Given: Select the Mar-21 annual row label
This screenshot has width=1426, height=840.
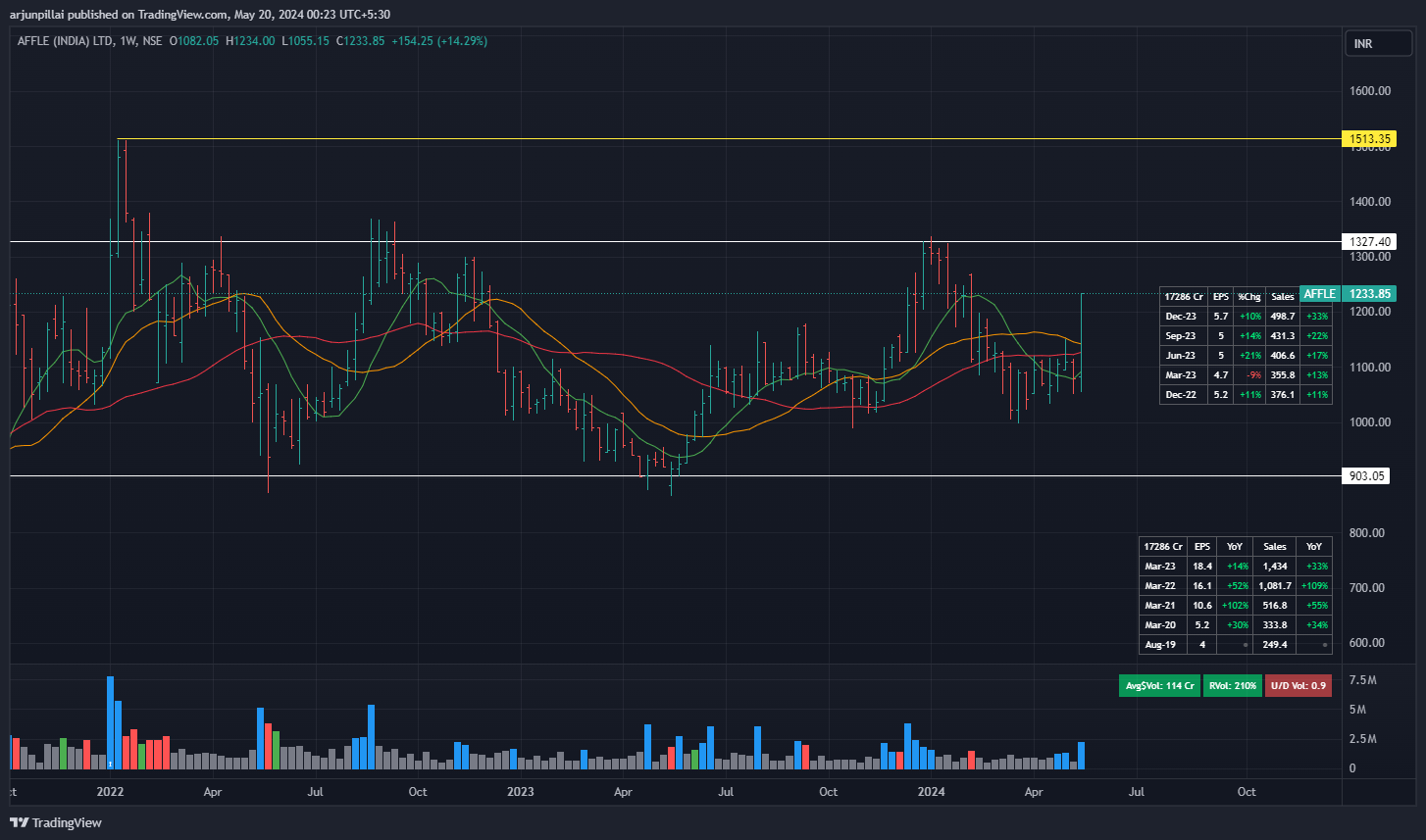Looking at the screenshot, I should [1161, 605].
